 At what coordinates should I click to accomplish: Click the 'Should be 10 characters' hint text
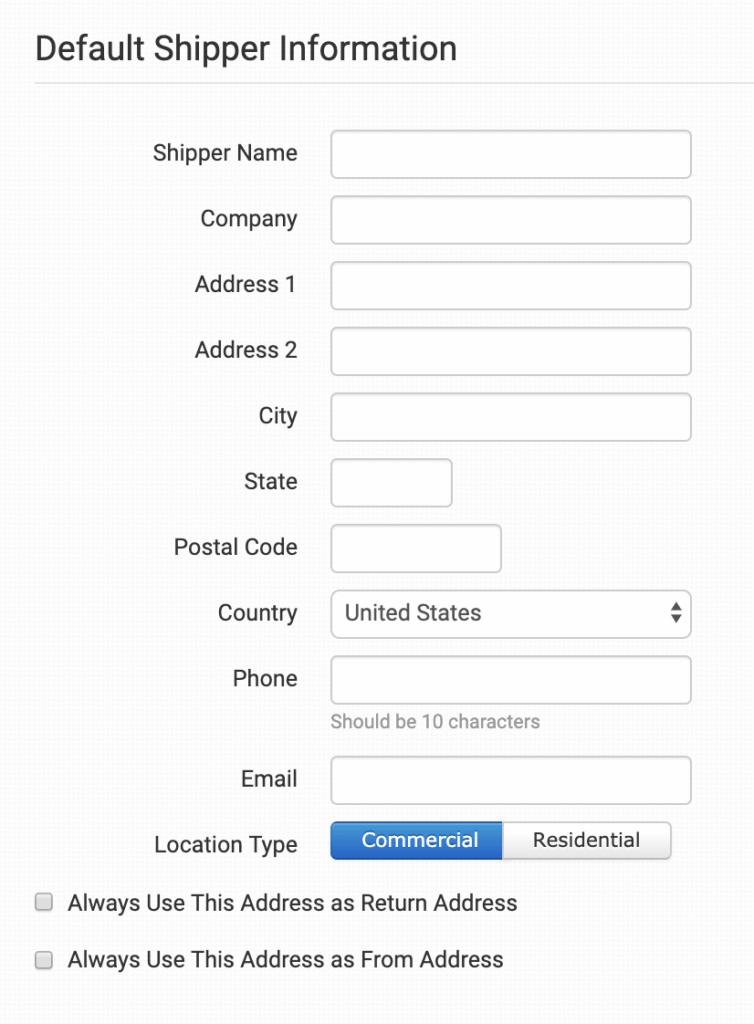coord(435,722)
